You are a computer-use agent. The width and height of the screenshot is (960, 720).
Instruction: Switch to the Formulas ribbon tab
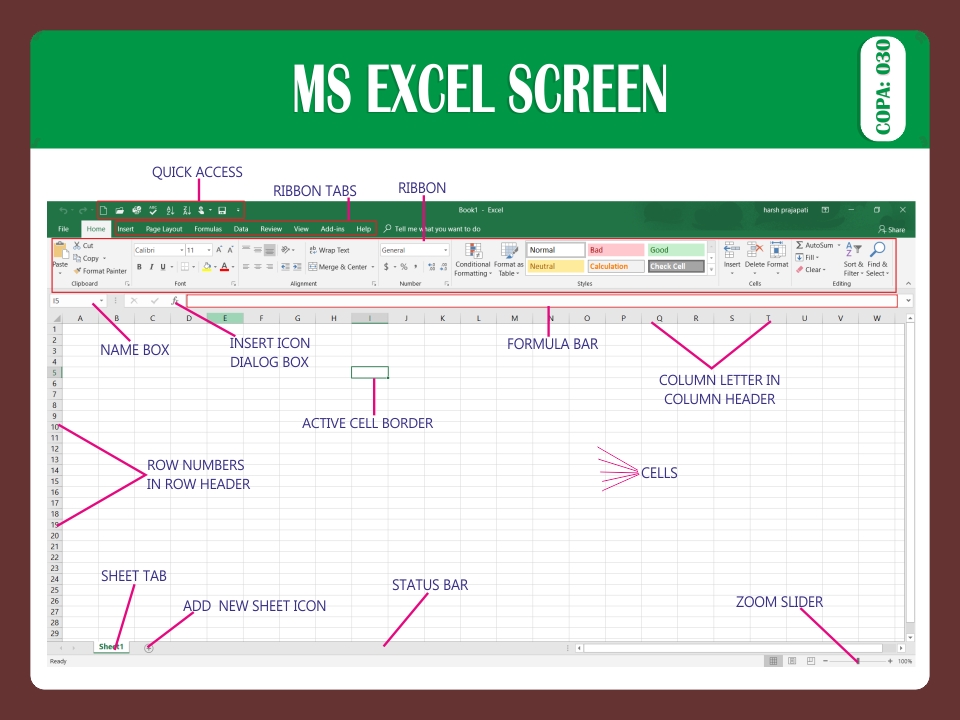(207, 229)
